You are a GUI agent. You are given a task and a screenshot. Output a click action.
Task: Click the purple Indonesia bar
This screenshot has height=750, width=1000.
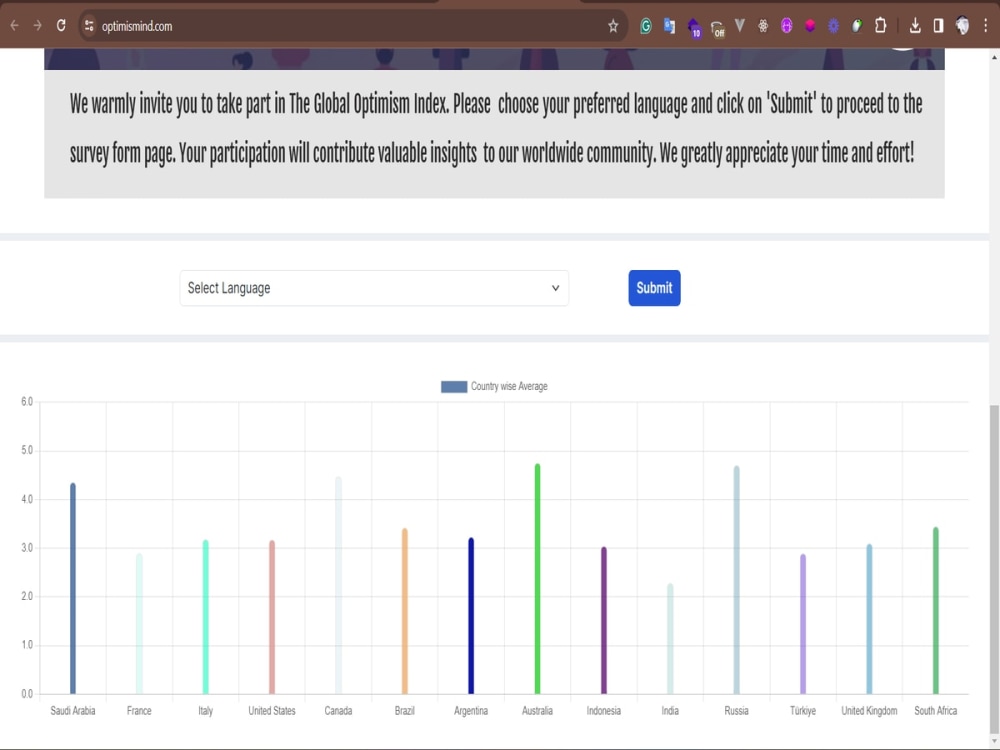click(x=603, y=621)
